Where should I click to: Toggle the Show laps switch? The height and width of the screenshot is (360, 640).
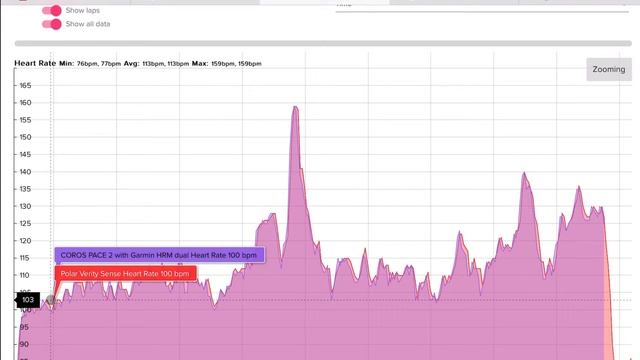tap(52, 11)
